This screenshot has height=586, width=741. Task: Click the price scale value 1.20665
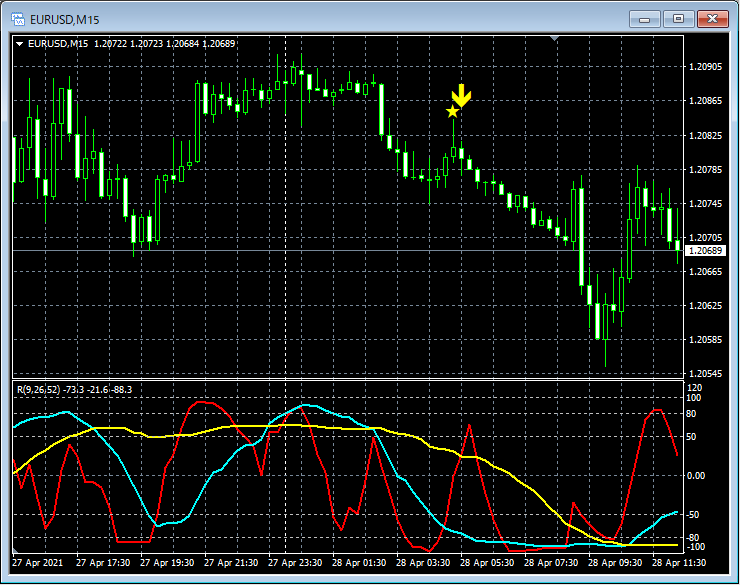point(706,272)
